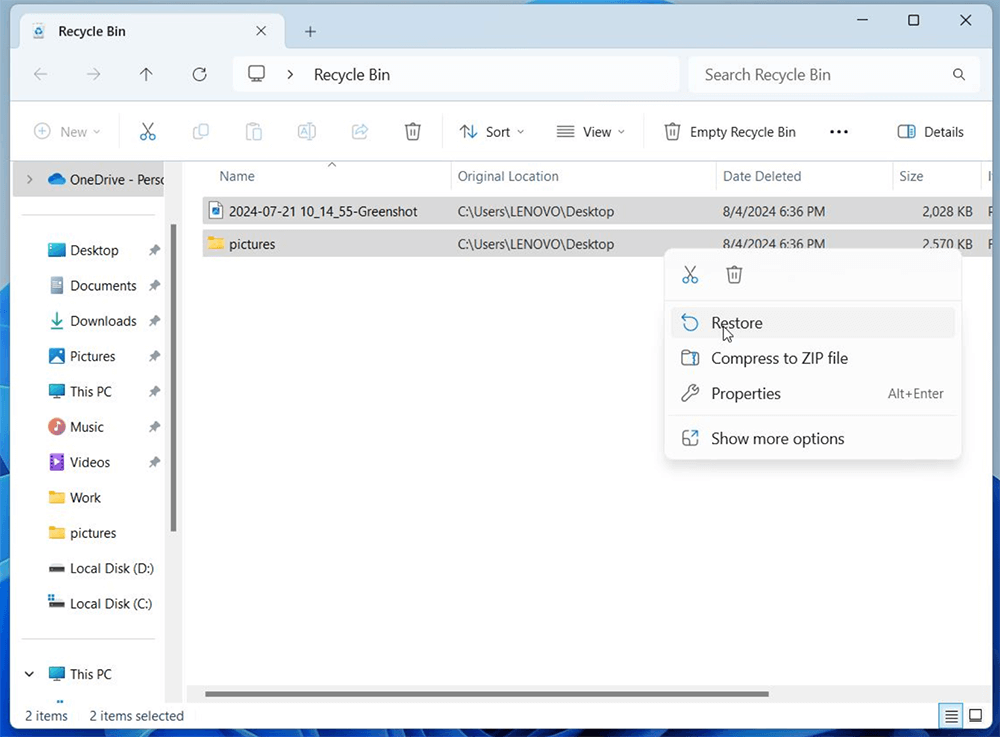Screen dimensions: 1000x737
Task: Switch to large thumbnails view in the status bar
Action: pyautogui.click(x=975, y=716)
